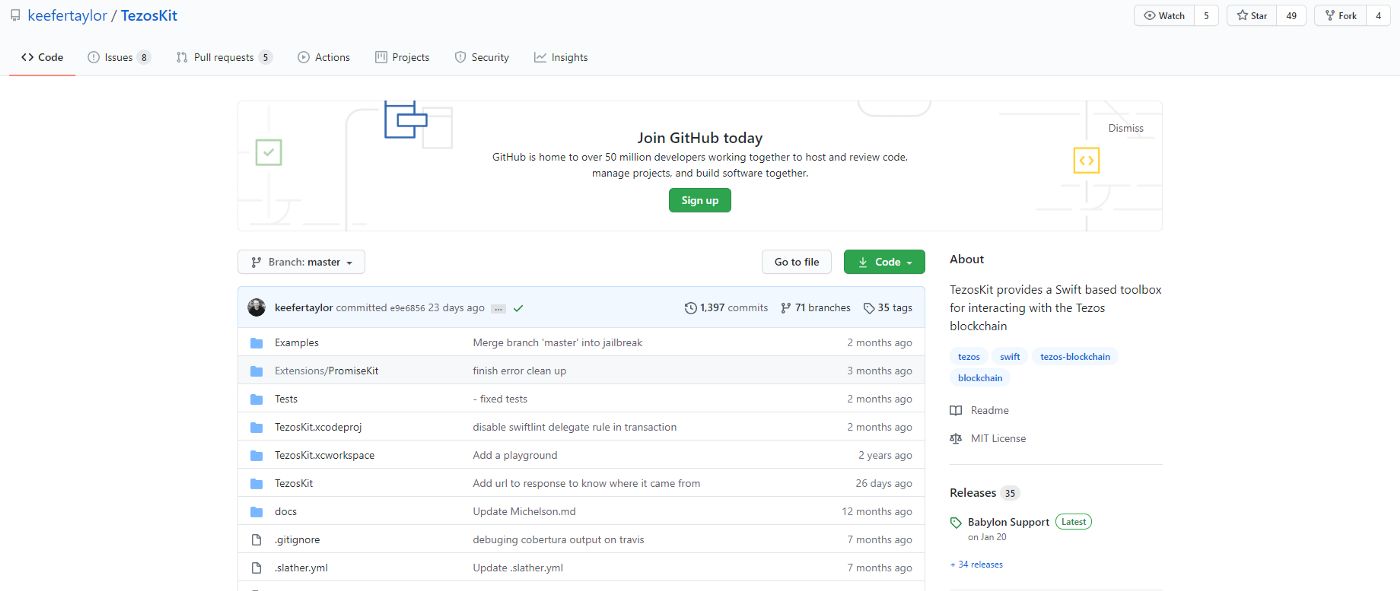Select the swift topic tag

tap(1010, 356)
